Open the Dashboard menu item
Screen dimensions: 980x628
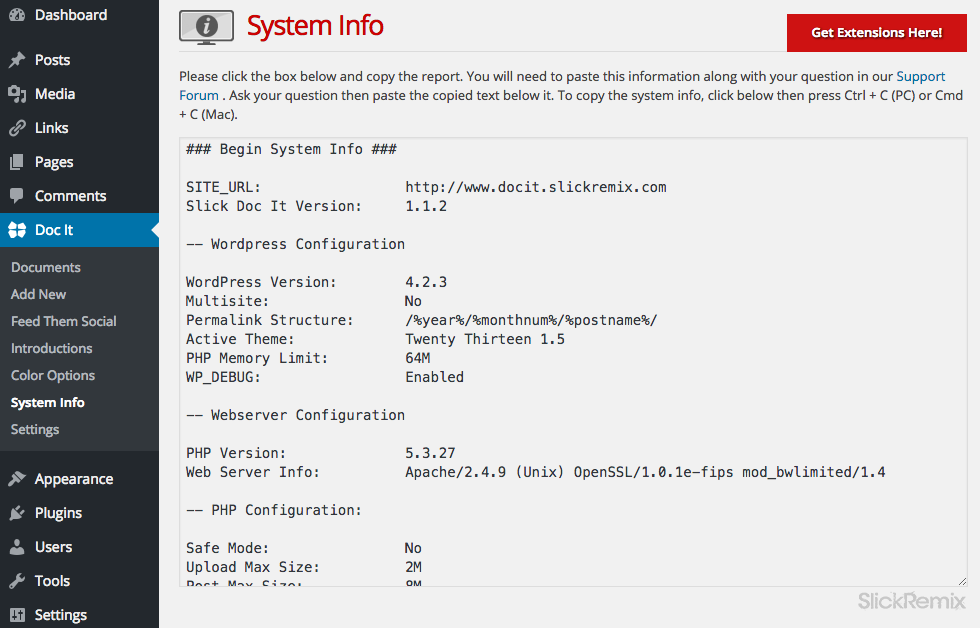click(x=71, y=15)
